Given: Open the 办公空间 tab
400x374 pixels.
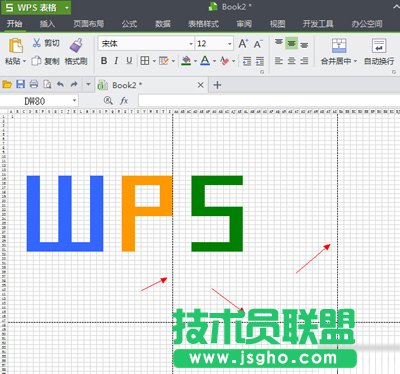Looking at the screenshot, I should [x=367, y=24].
